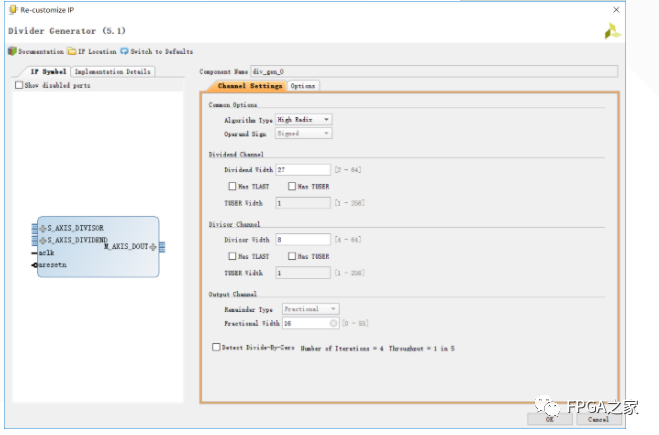This screenshot has height=435, width=659.
Task: Click the OK button
Action: point(551,420)
